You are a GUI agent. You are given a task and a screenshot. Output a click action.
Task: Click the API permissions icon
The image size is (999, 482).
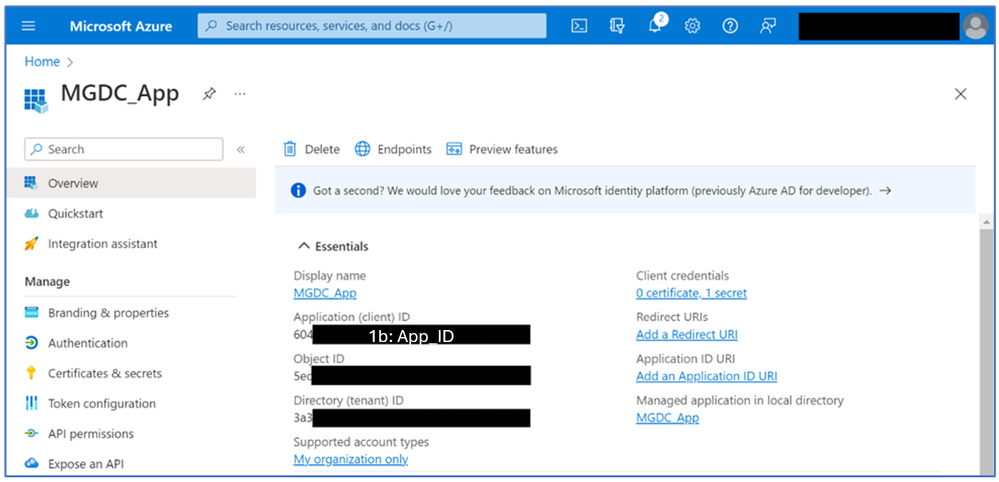click(31, 434)
